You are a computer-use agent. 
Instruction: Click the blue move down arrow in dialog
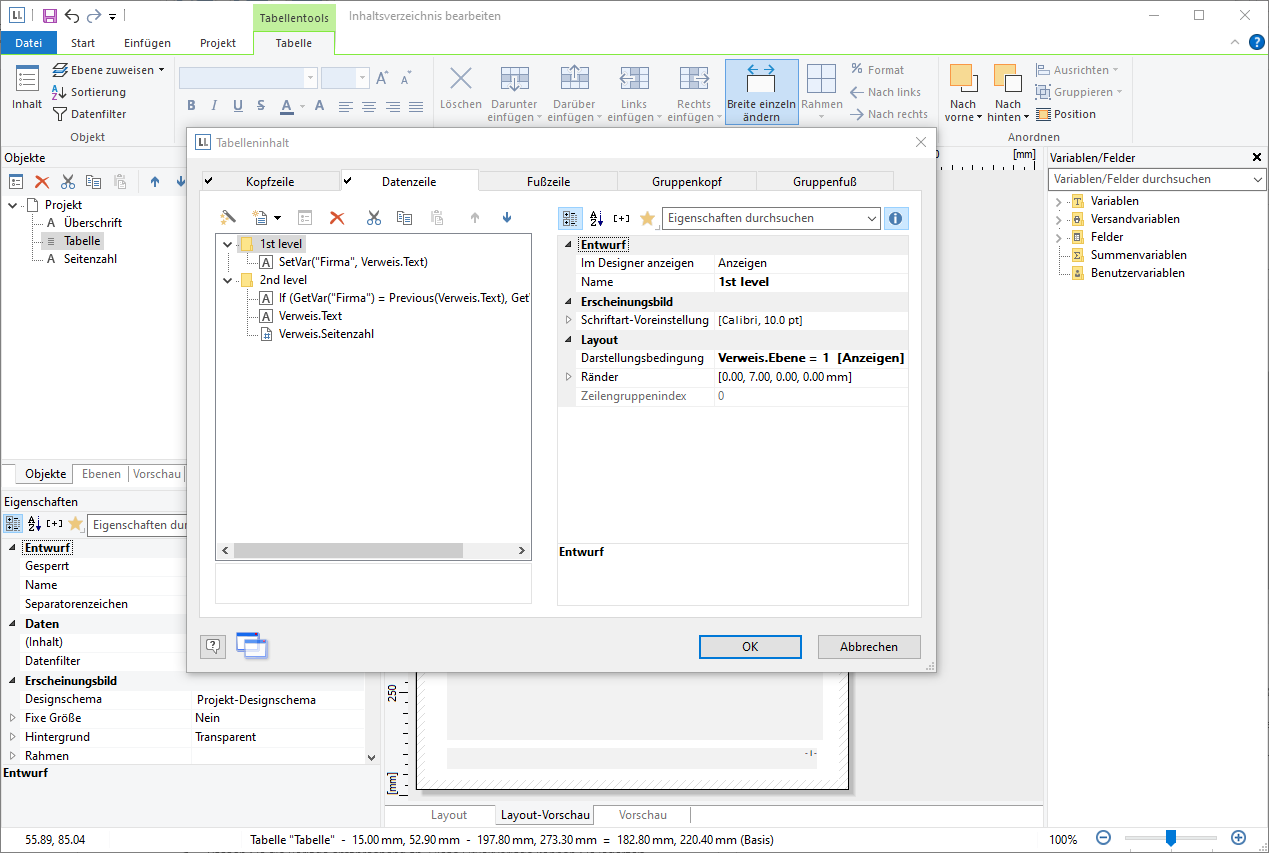[507, 218]
